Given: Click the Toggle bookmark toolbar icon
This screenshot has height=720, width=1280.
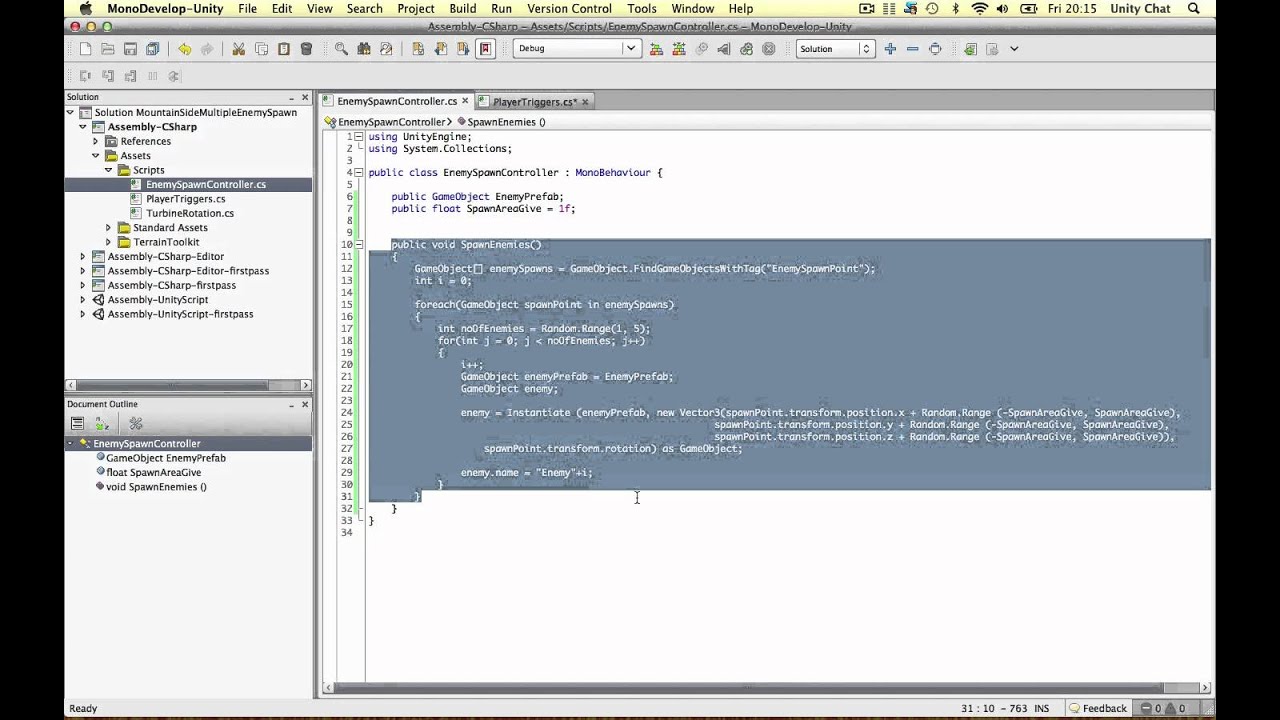Looking at the screenshot, I should coord(486,49).
